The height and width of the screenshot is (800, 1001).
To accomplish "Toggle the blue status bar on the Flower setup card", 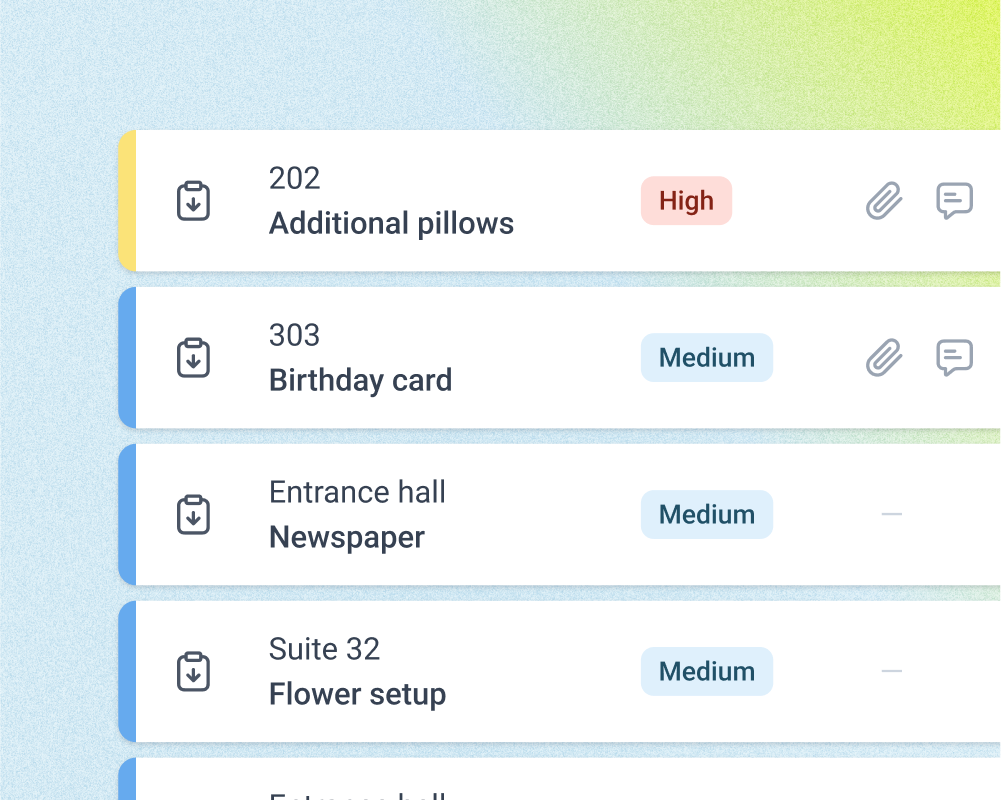I will coord(129,671).
